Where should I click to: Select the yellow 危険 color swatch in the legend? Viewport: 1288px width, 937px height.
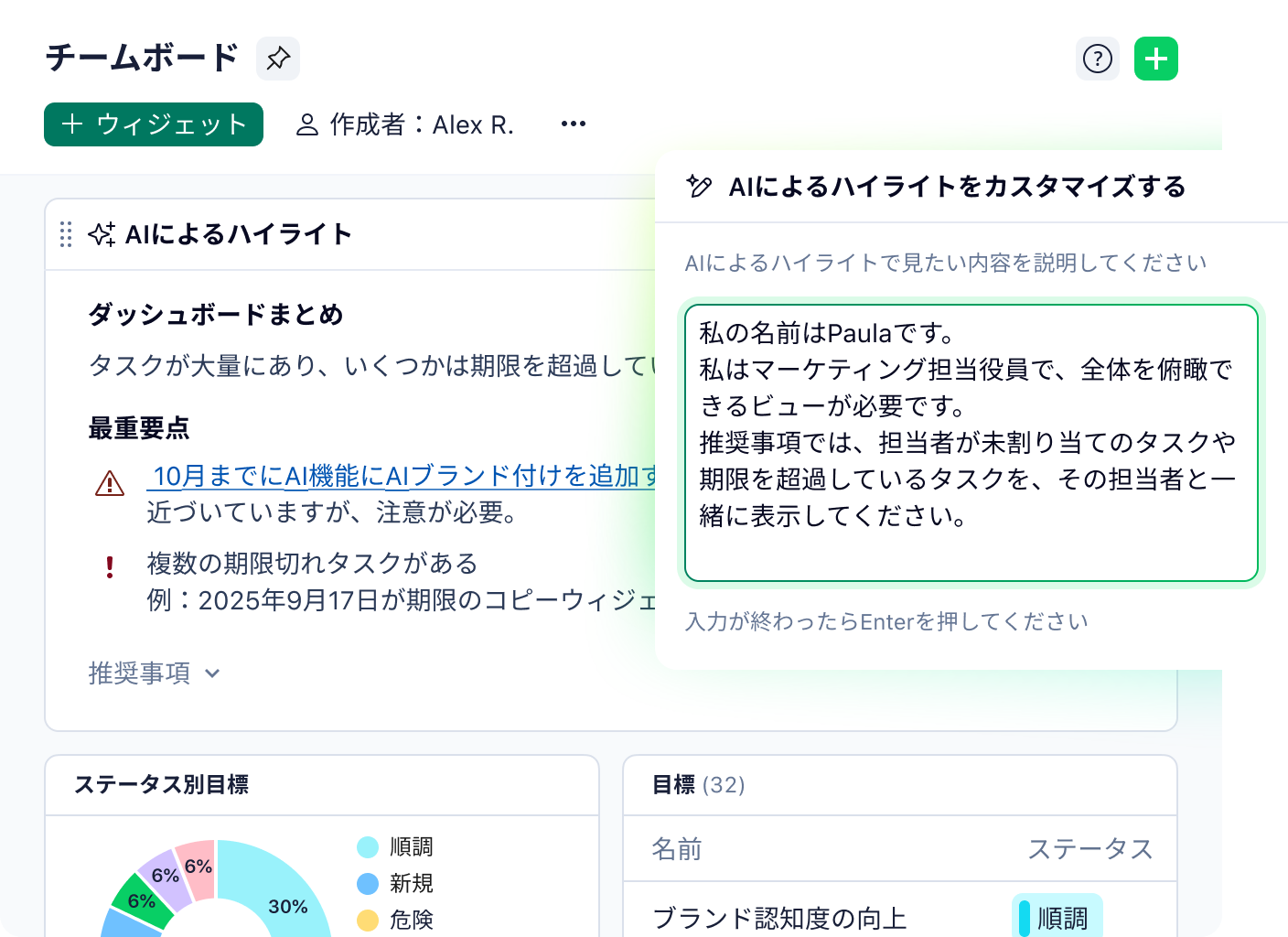pos(368,921)
